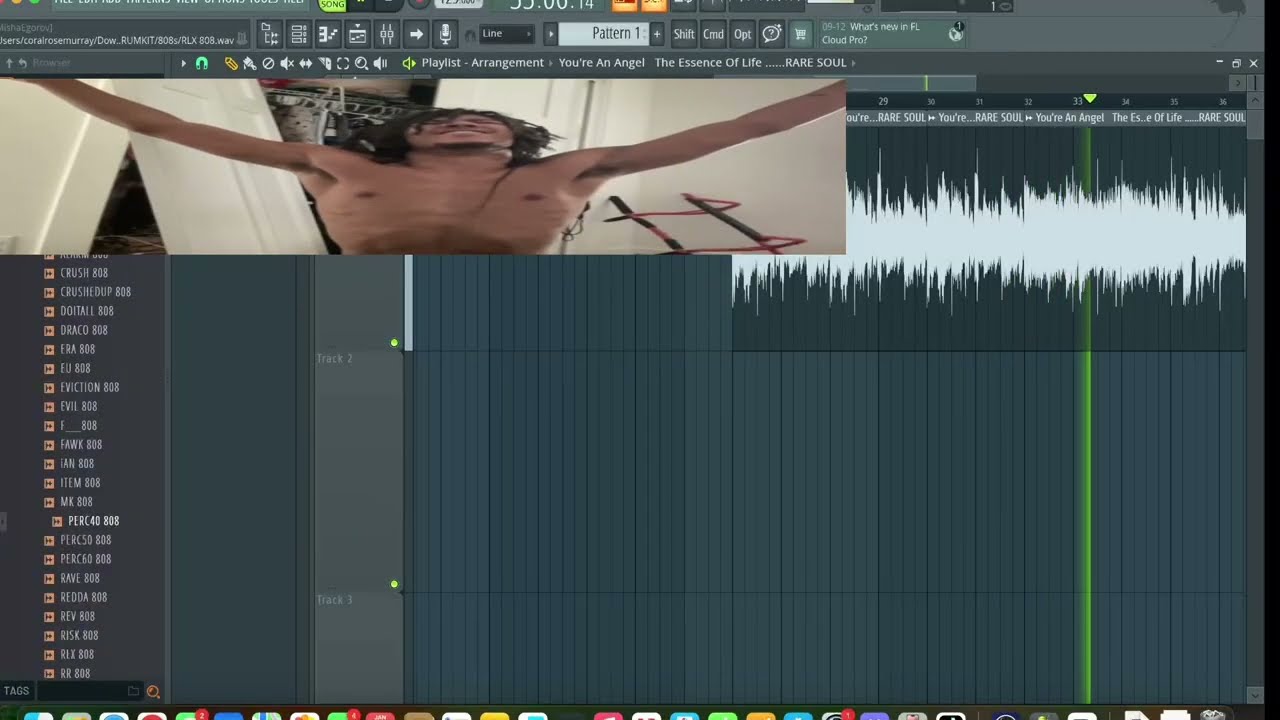The height and width of the screenshot is (720, 1280).
Task: Click the folder icon in TAGS bar
Action: [x=133, y=691]
